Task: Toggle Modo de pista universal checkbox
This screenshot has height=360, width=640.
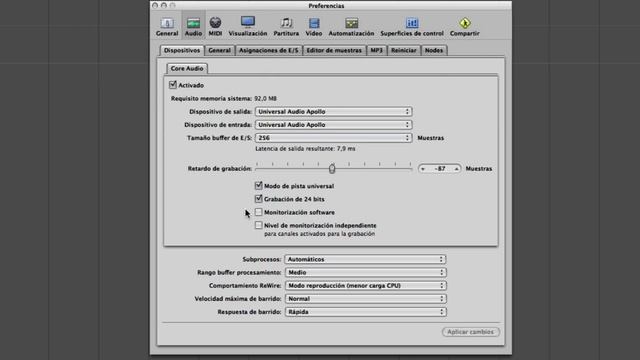Action: pyautogui.click(x=258, y=186)
